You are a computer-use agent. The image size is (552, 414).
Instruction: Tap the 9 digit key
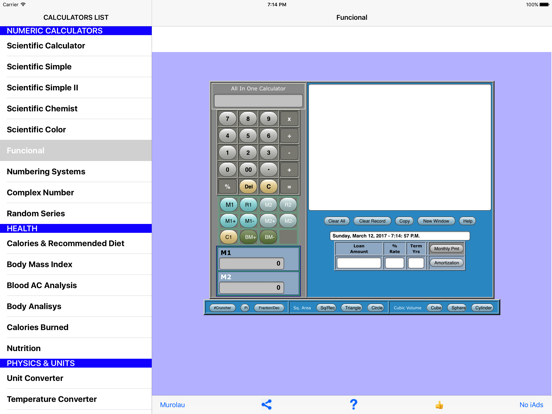pos(268,119)
